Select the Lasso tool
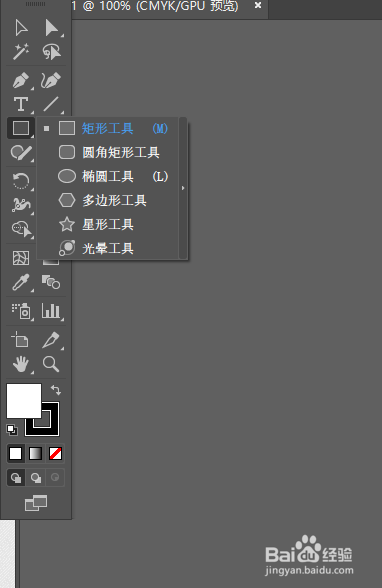382x588 pixels. coord(51,52)
